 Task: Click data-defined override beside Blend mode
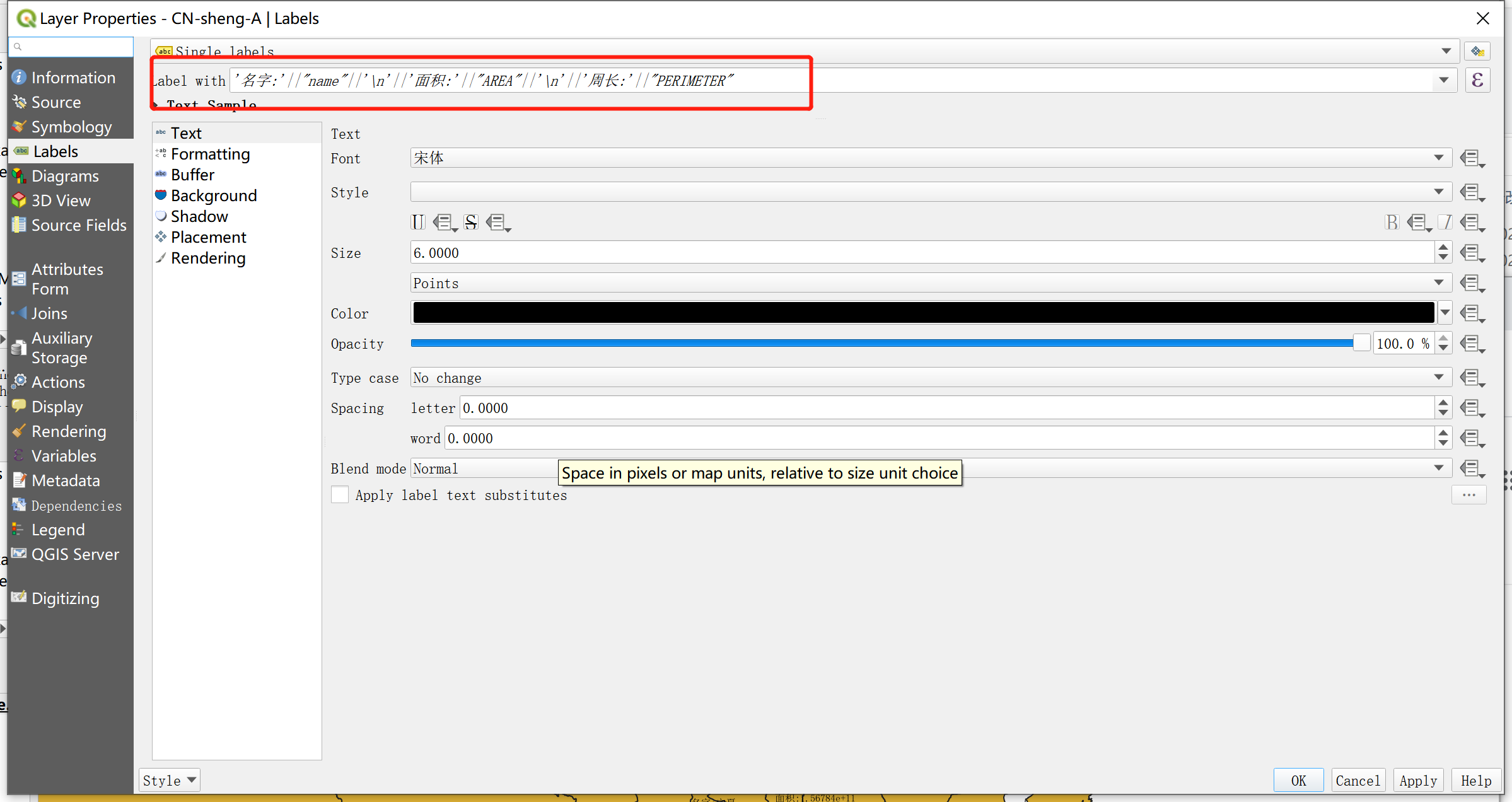[1472, 468]
